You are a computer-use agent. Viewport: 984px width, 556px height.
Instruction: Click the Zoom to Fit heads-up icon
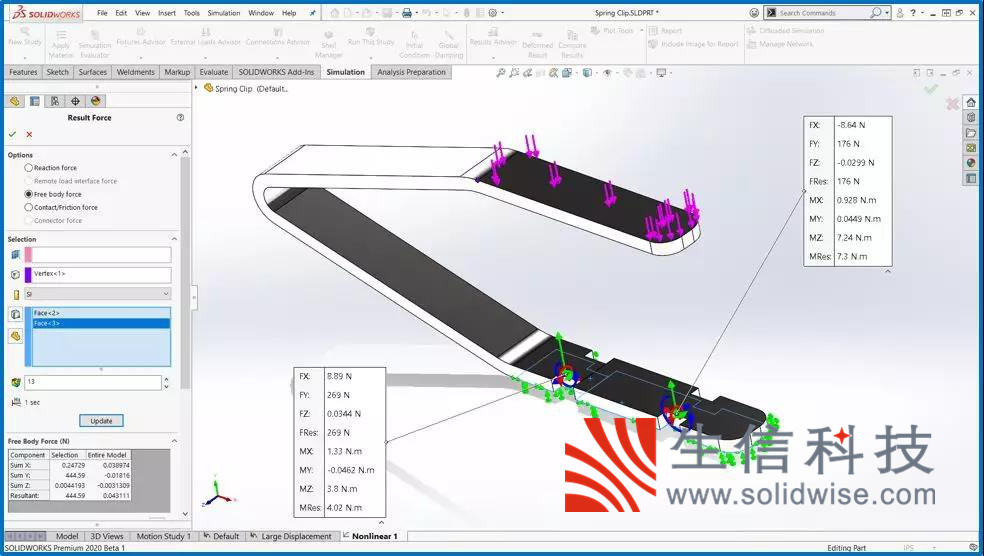click(501, 73)
